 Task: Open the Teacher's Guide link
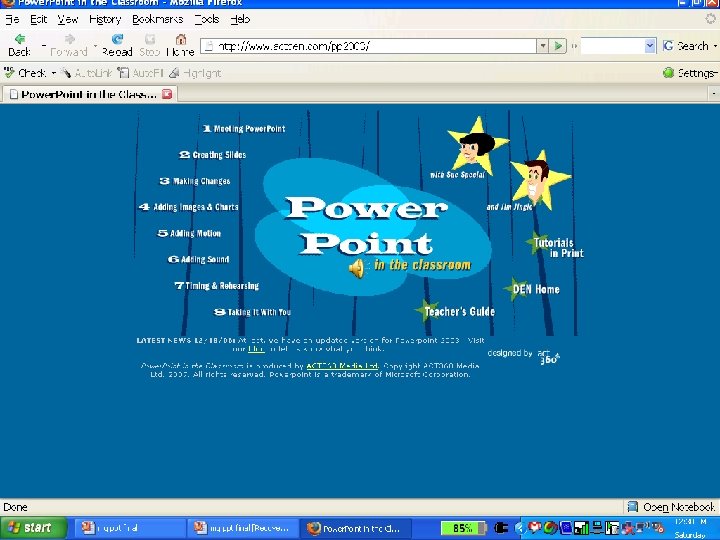point(456,311)
